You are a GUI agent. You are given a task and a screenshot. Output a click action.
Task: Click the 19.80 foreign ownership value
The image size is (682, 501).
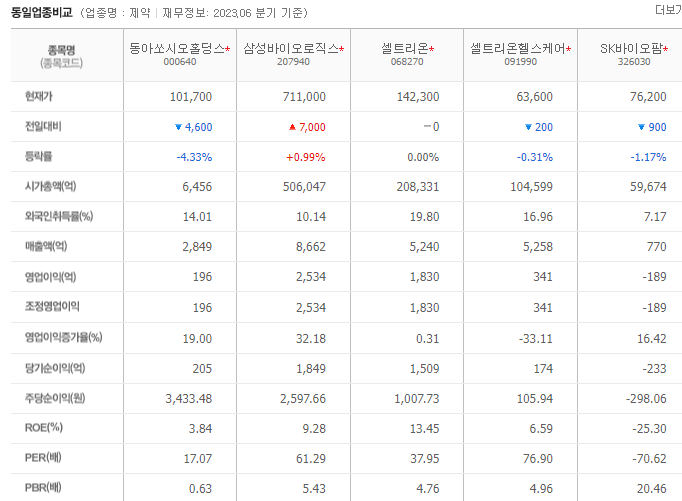click(x=425, y=217)
